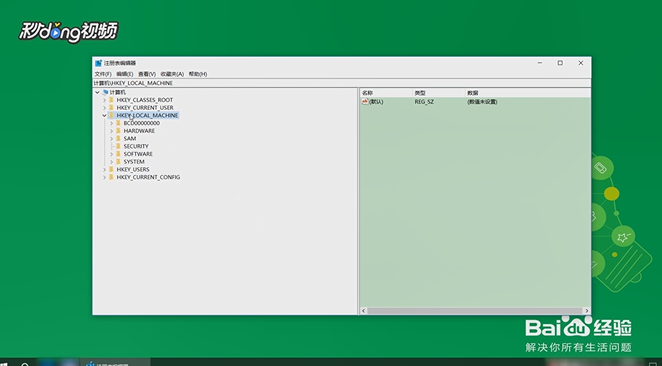The width and height of the screenshot is (662, 366).
Task: Click HKEY_CURRENT_USER folder icon
Action: coord(111,108)
